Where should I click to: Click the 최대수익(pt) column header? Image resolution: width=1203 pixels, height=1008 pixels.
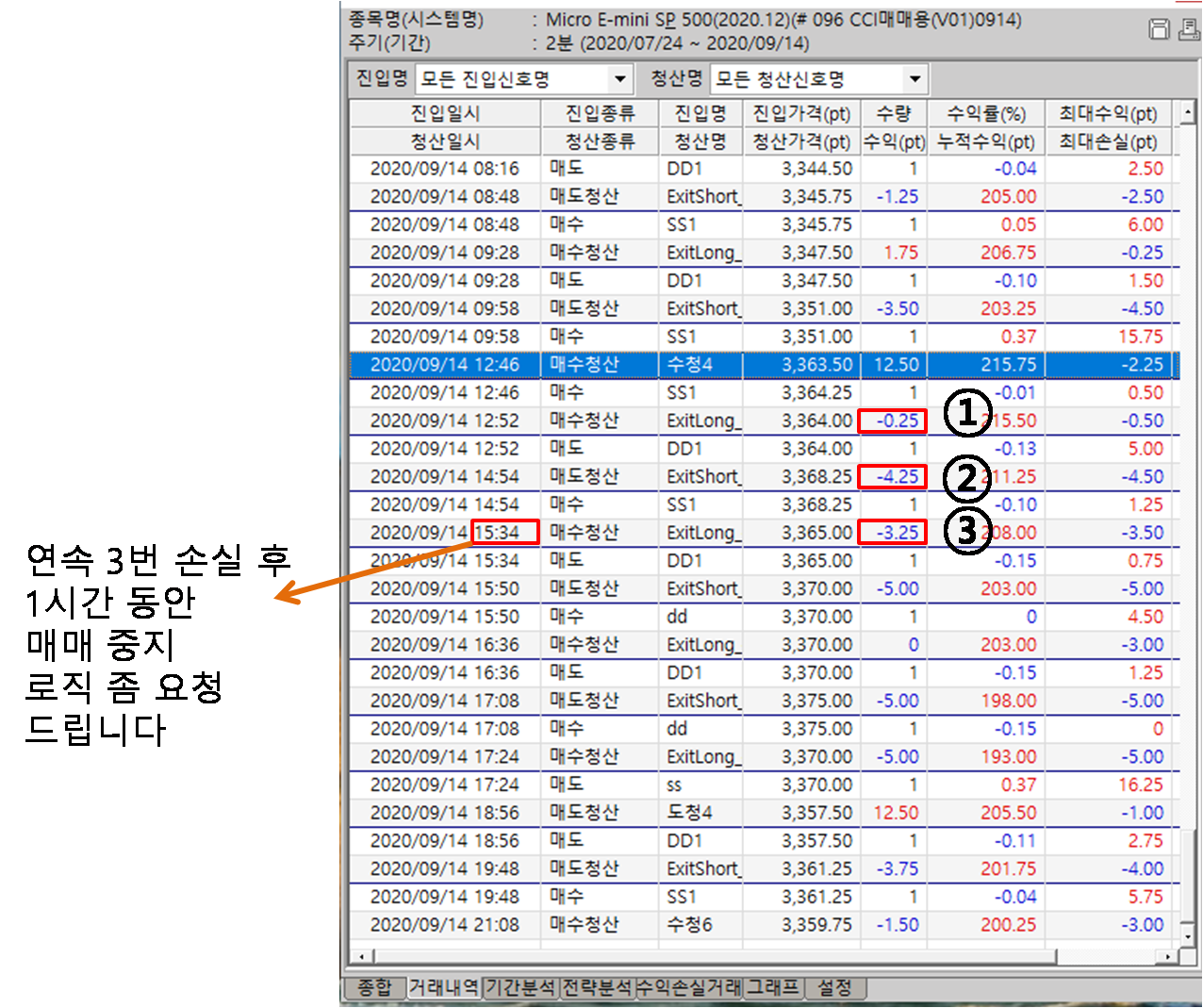pos(1108,114)
